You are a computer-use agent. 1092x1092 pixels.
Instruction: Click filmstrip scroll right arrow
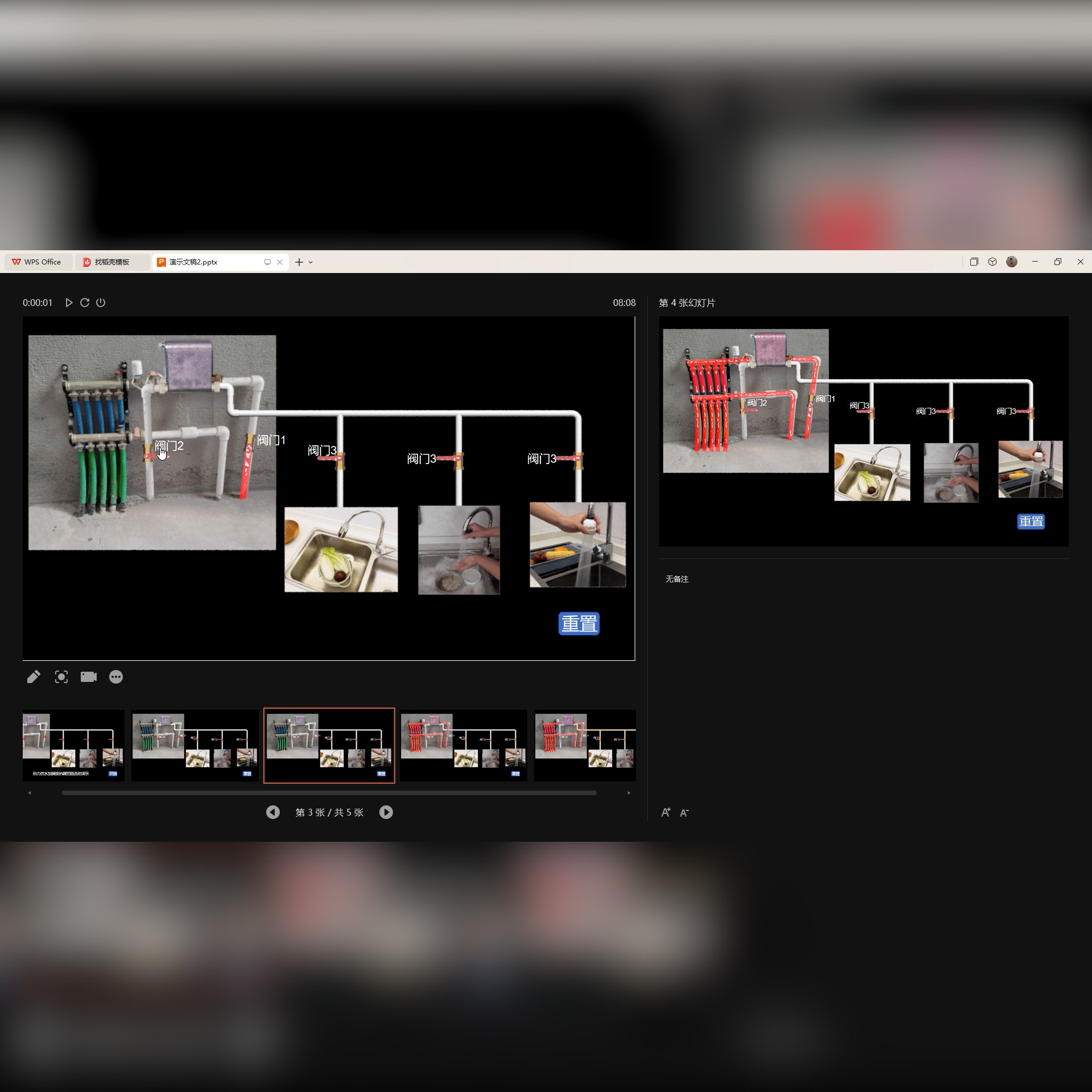point(628,792)
